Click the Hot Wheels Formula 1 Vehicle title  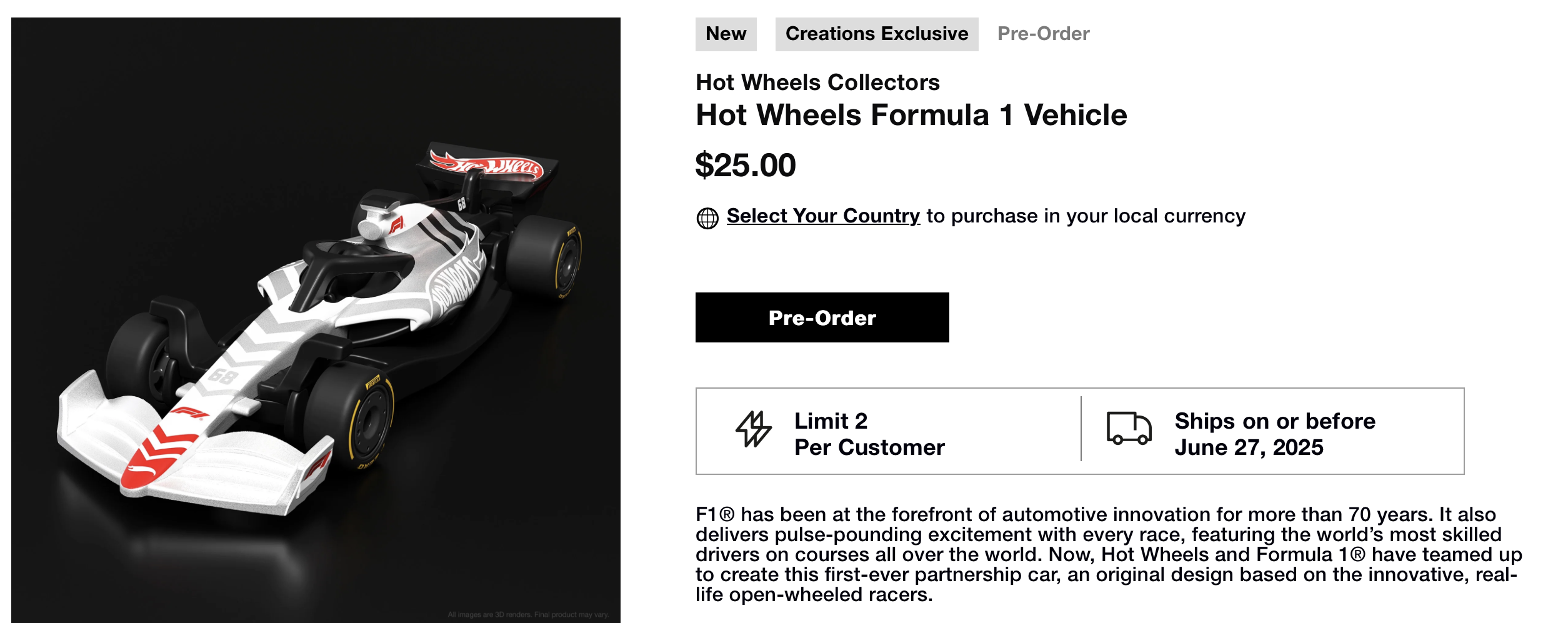point(911,115)
